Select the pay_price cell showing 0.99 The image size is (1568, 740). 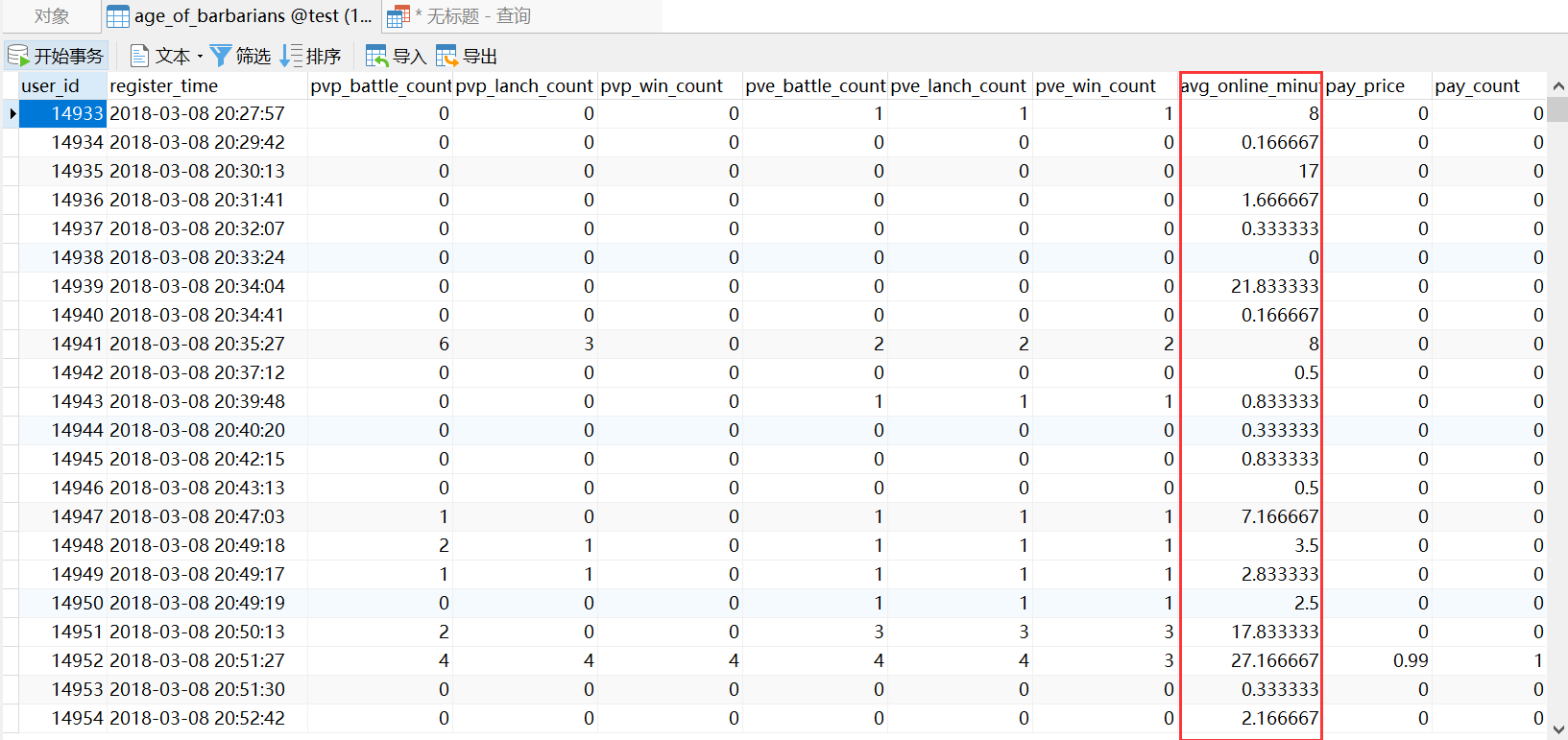(x=1377, y=660)
